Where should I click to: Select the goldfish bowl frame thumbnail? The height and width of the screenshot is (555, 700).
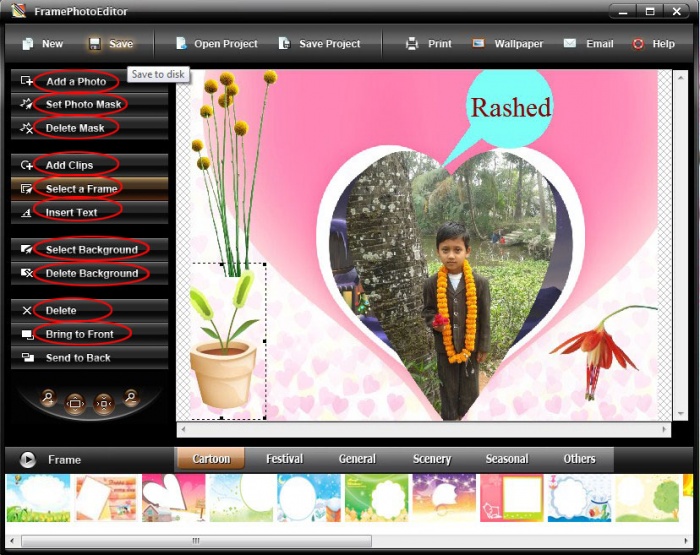click(x=580, y=498)
